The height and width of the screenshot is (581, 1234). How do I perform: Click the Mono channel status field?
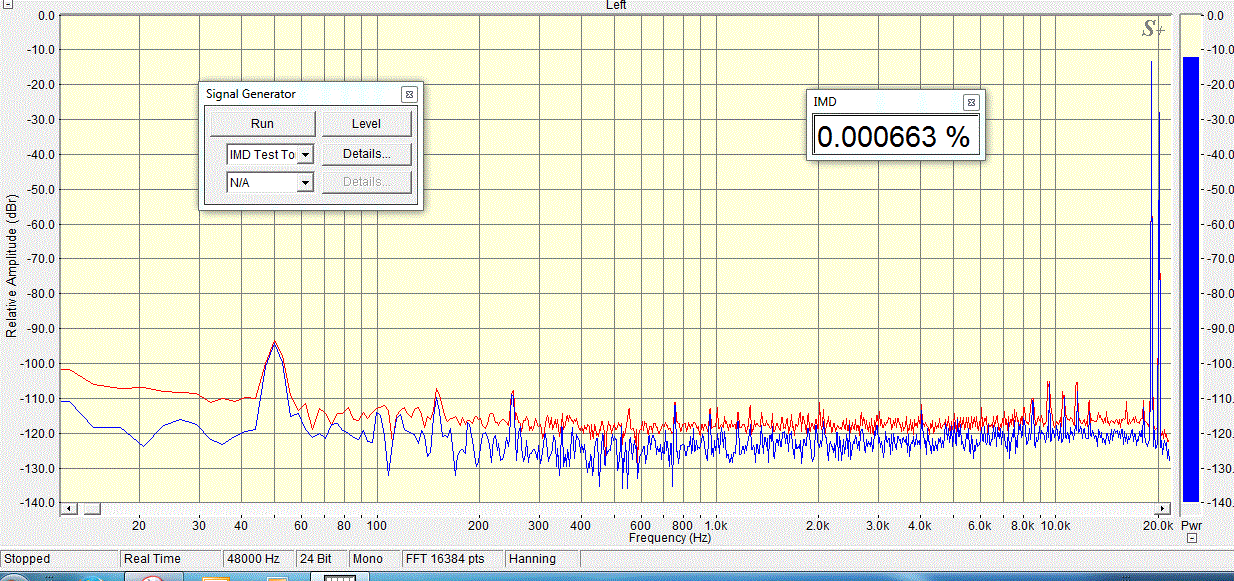pos(374,559)
